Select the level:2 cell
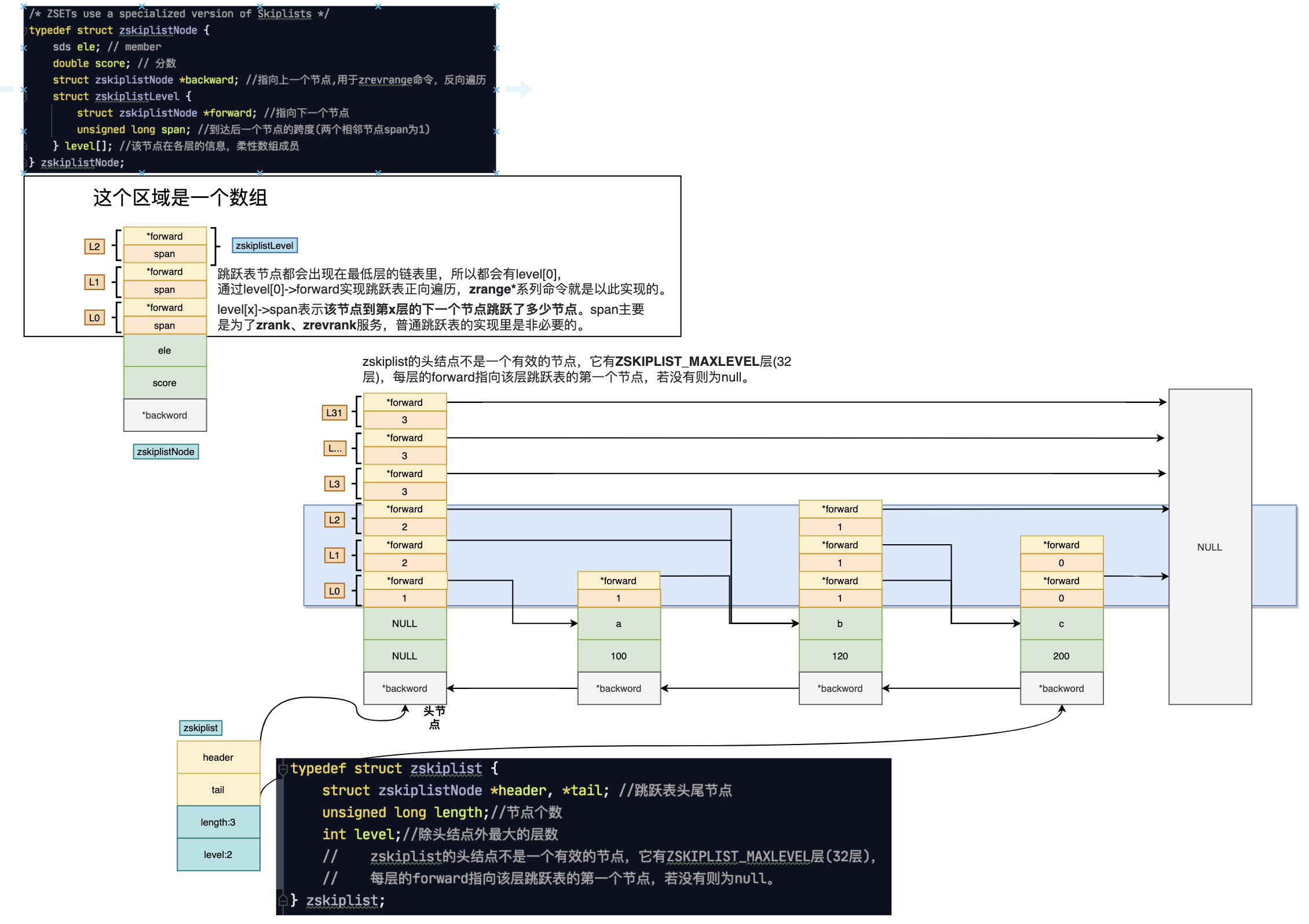Screen dimensions: 1309x924 click(x=218, y=855)
